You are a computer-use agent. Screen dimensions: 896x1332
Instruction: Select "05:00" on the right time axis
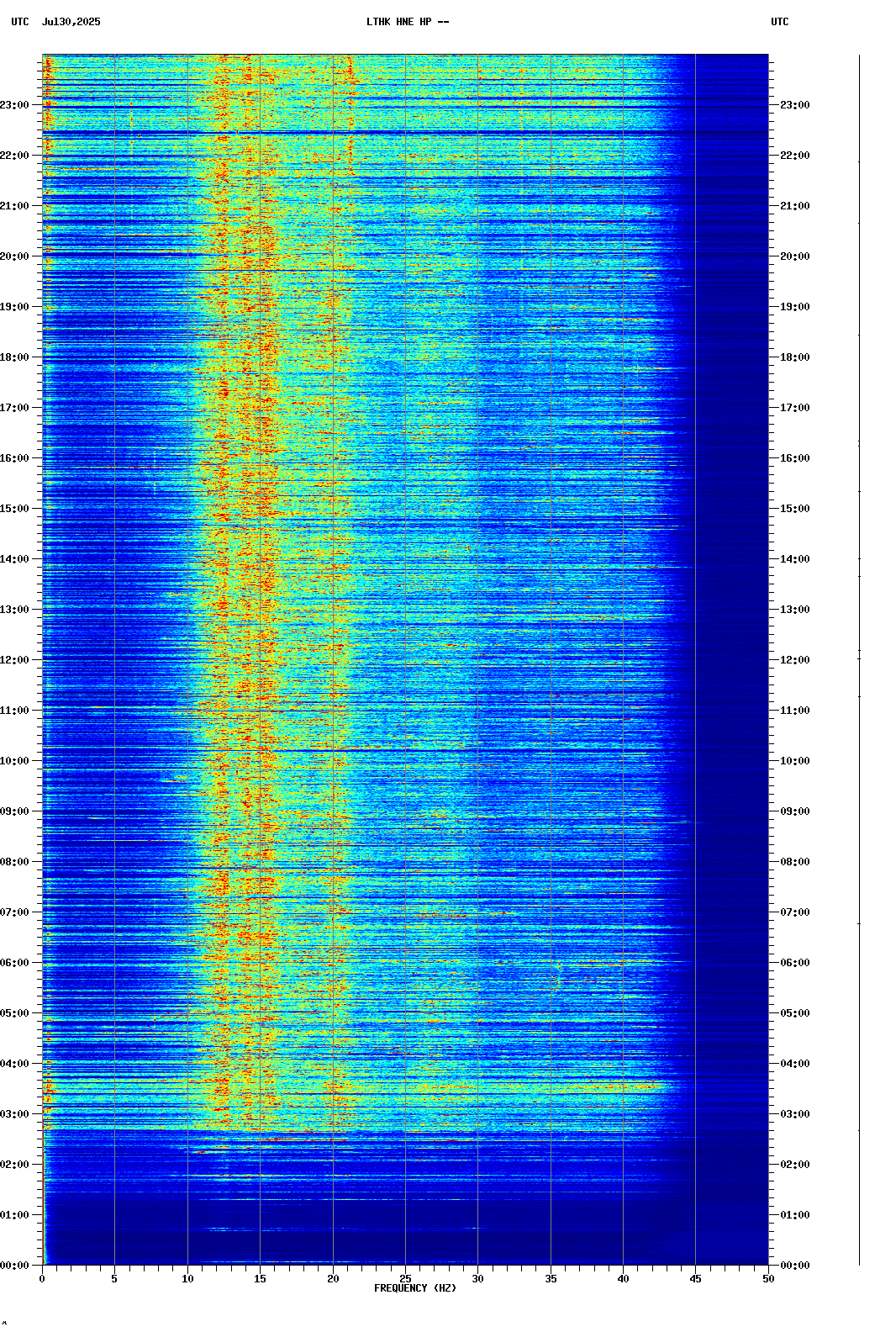[795, 1013]
